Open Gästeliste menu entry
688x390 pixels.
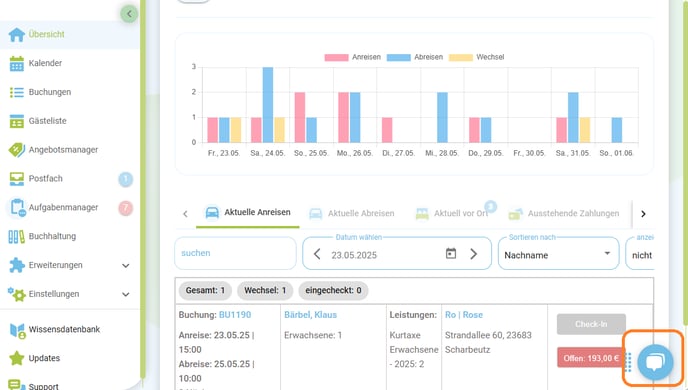[x=47, y=121]
